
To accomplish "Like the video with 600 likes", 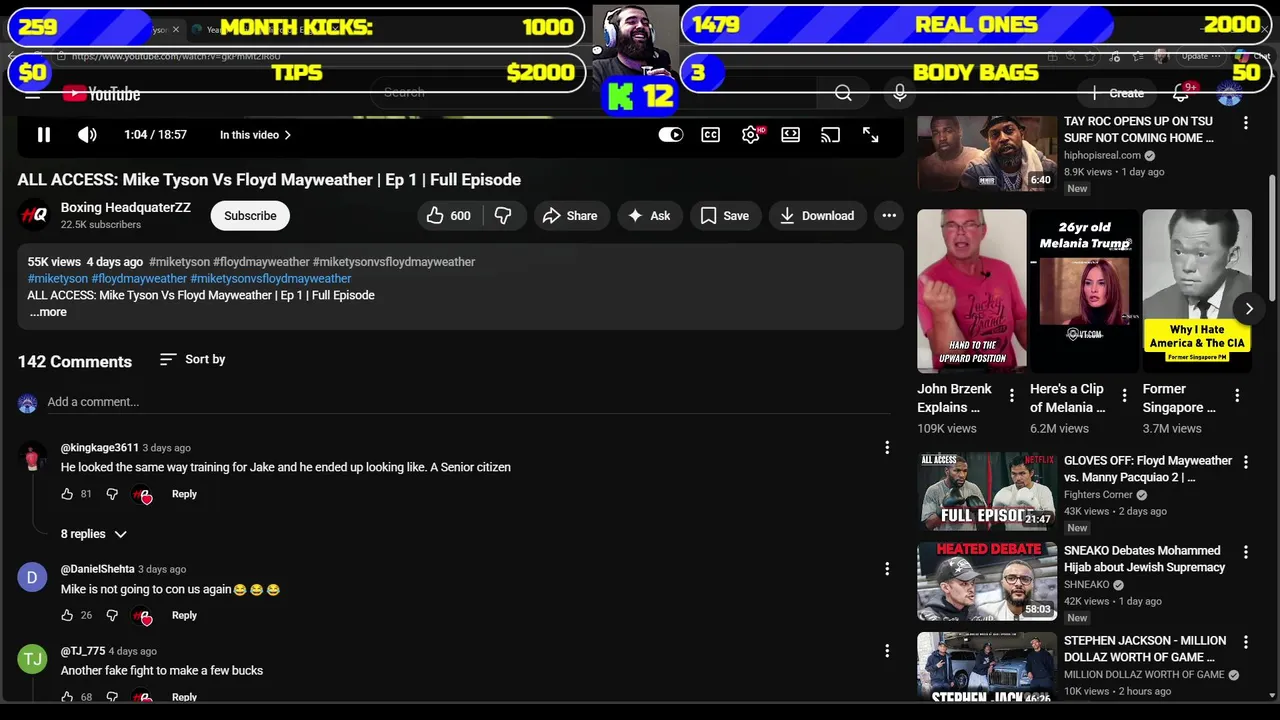I will click(x=449, y=216).
